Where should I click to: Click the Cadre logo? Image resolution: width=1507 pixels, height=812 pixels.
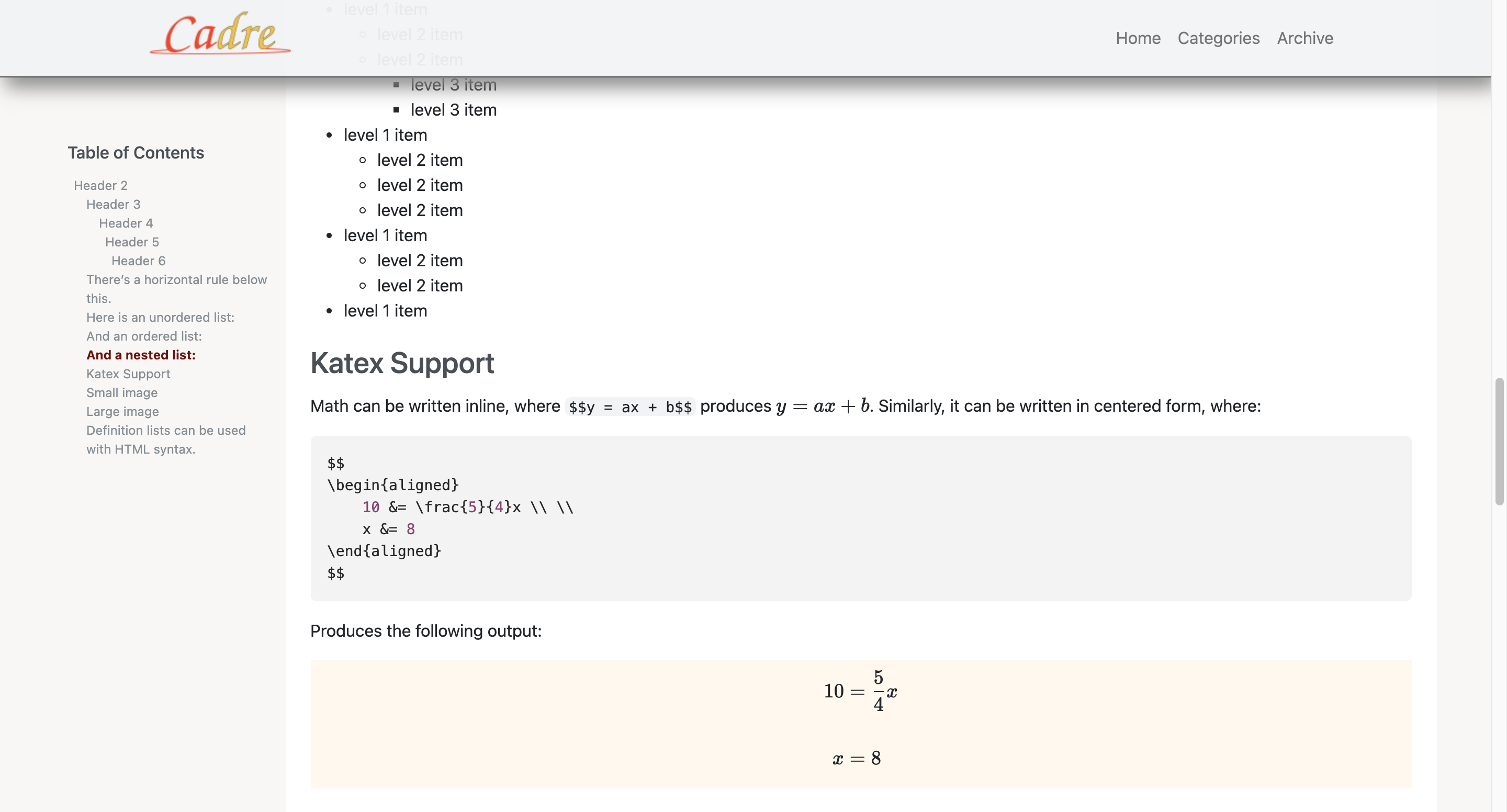coord(220,33)
